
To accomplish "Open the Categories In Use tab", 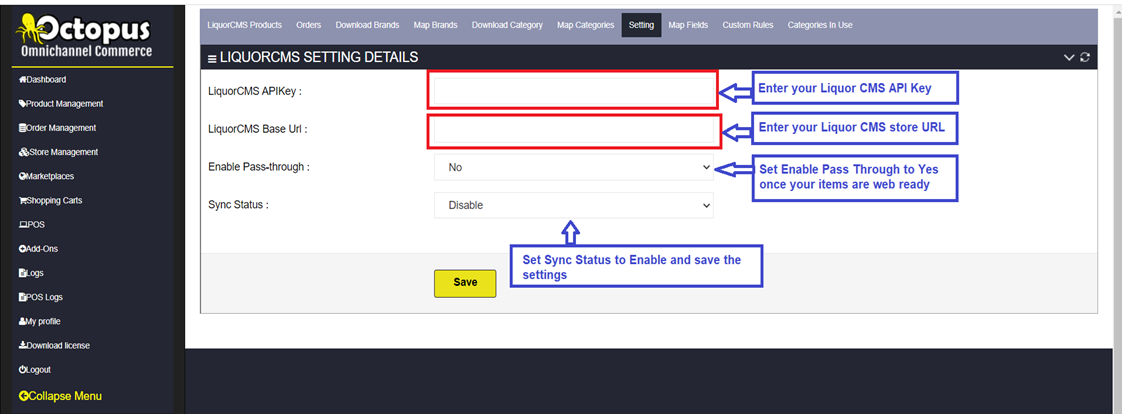I will [x=820, y=25].
